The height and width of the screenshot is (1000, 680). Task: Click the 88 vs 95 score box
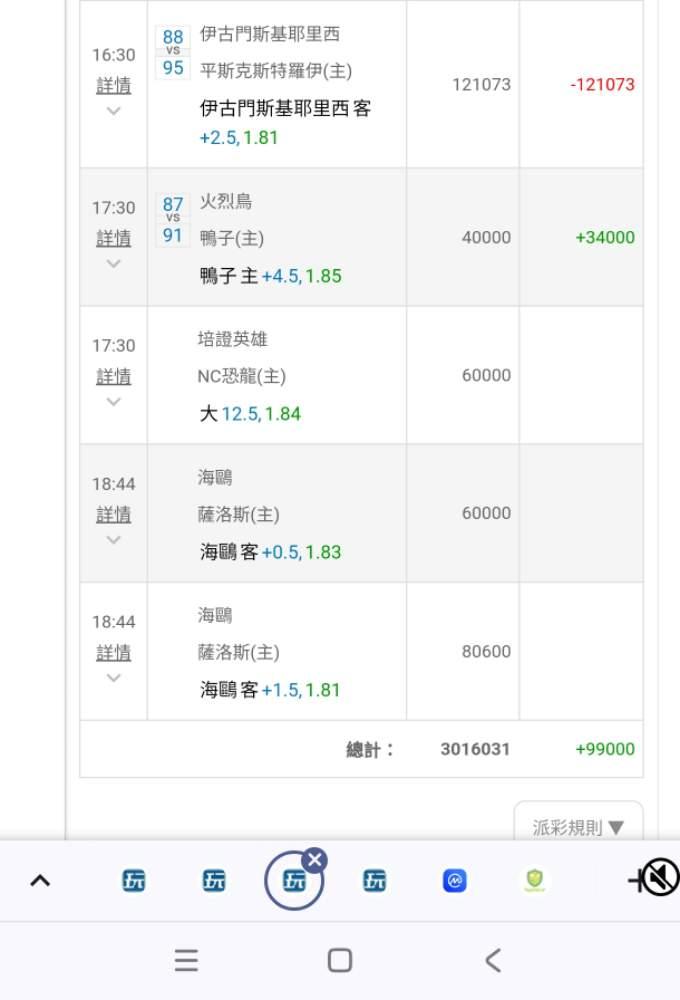(x=173, y=53)
